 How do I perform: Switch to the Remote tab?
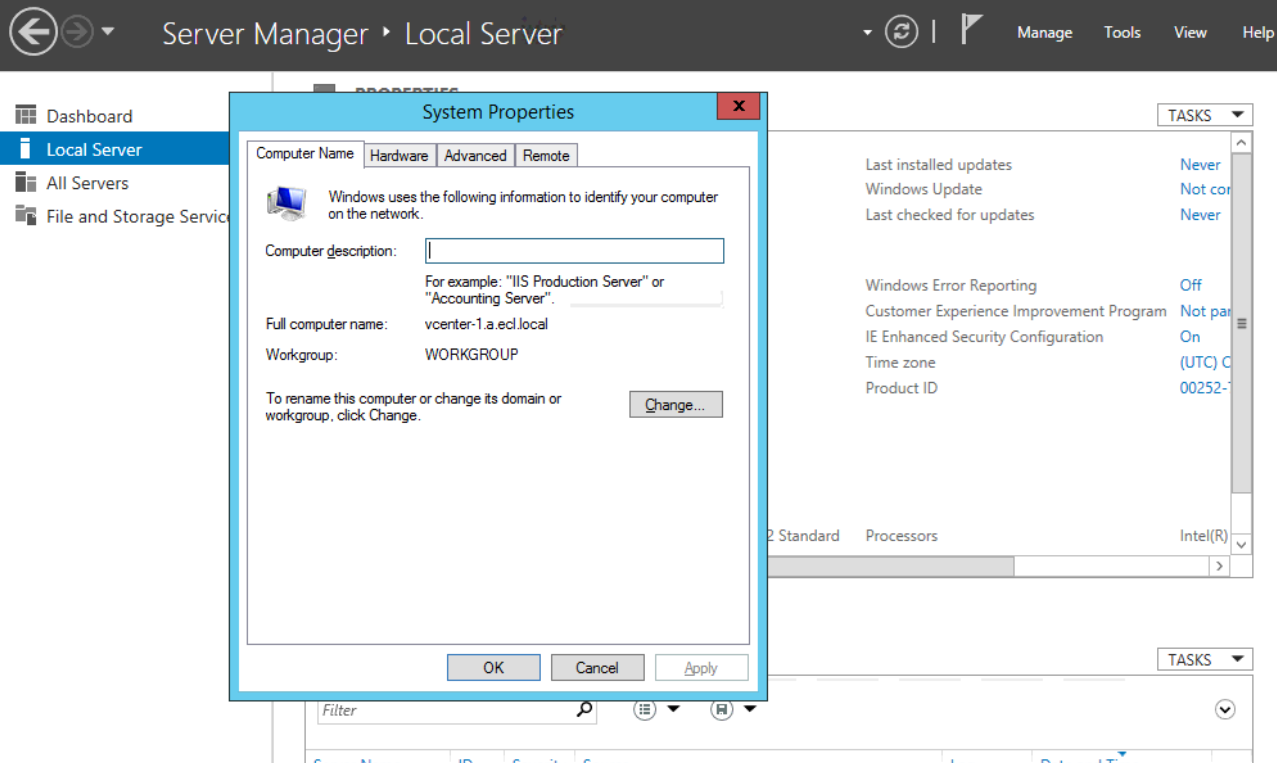tap(546, 155)
